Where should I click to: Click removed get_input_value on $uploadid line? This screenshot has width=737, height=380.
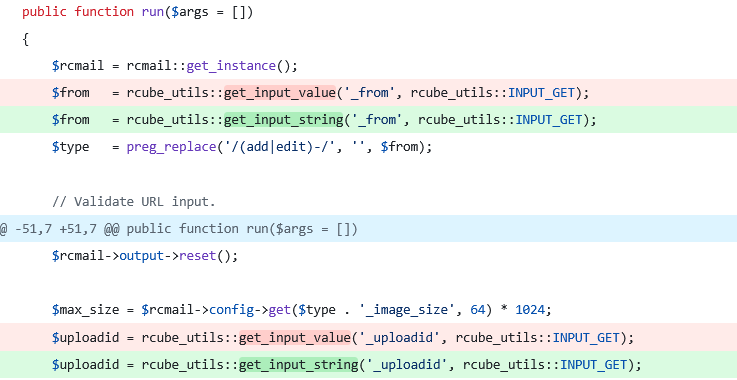click(x=295, y=338)
